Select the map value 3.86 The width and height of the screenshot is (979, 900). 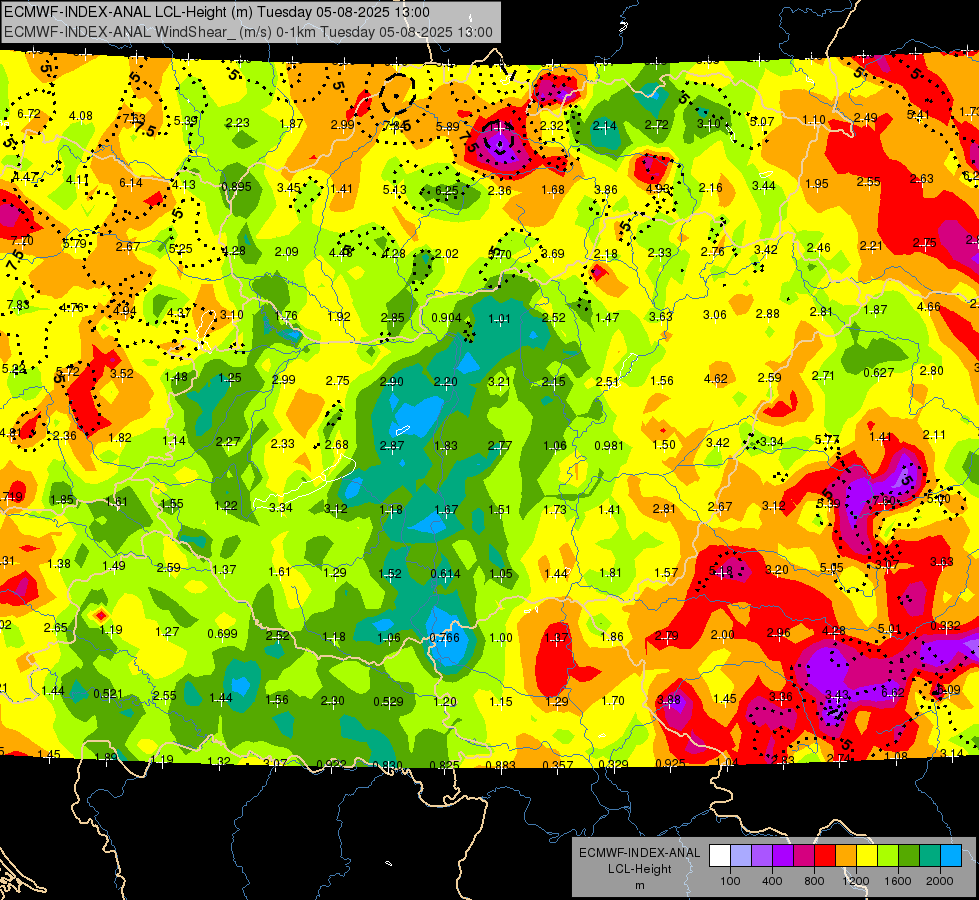(x=606, y=190)
